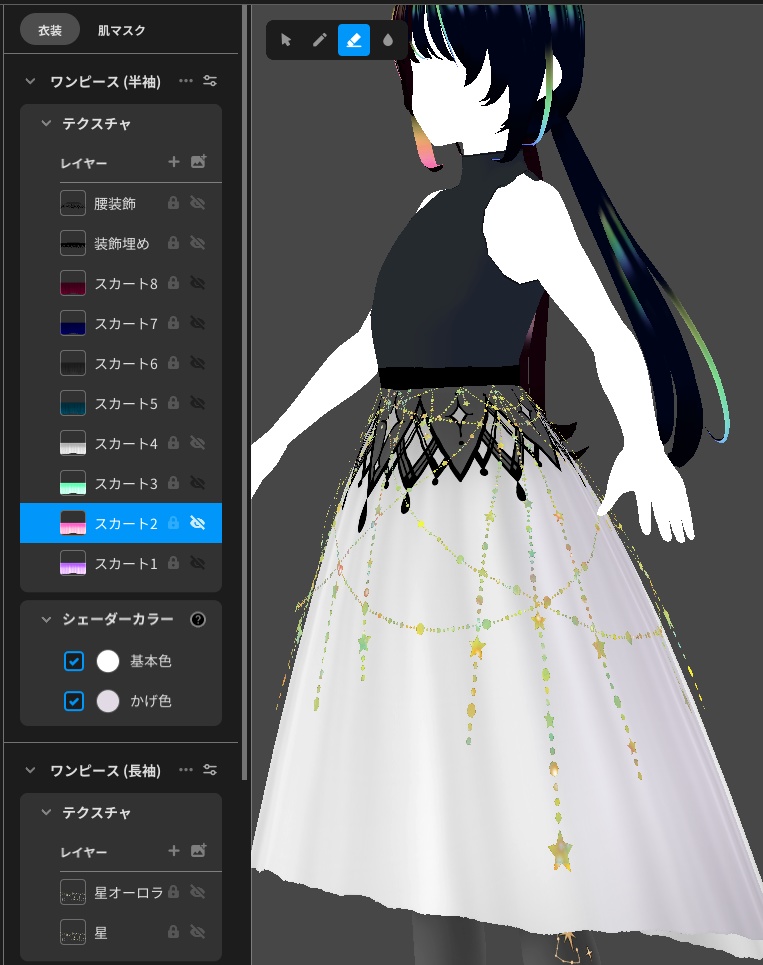The image size is (763, 965).
Task: Show the スカート3 layer
Action: [x=198, y=483]
